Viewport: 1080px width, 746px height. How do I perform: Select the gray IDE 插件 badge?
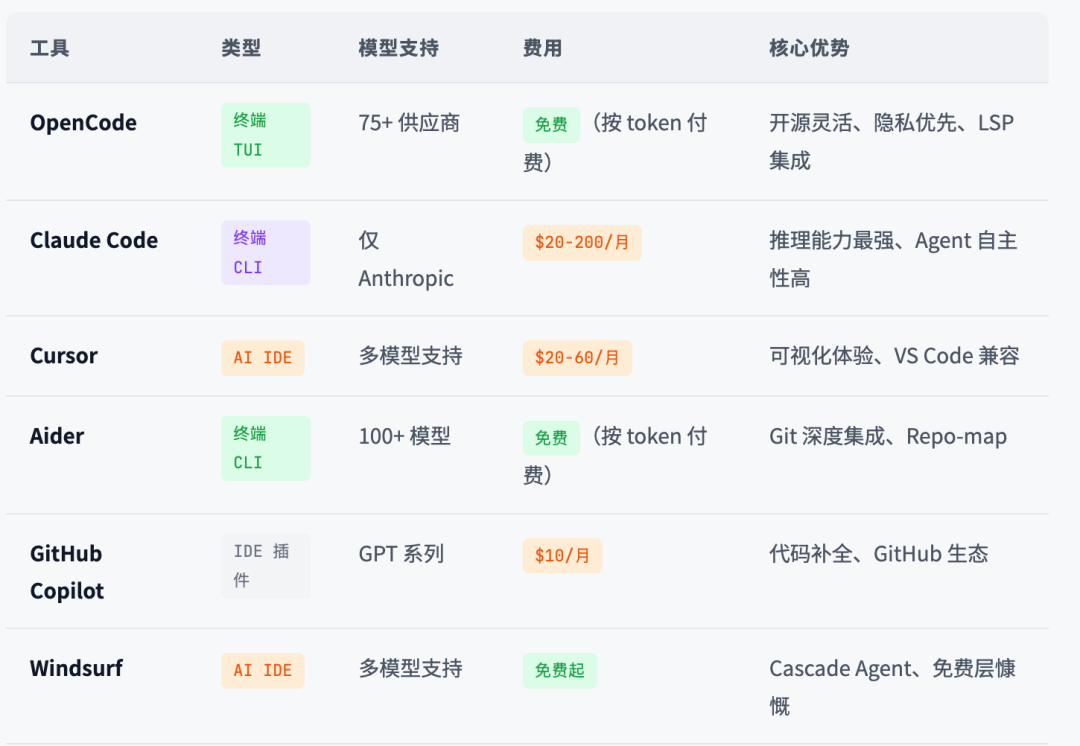pyautogui.click(x=265, y=565)
